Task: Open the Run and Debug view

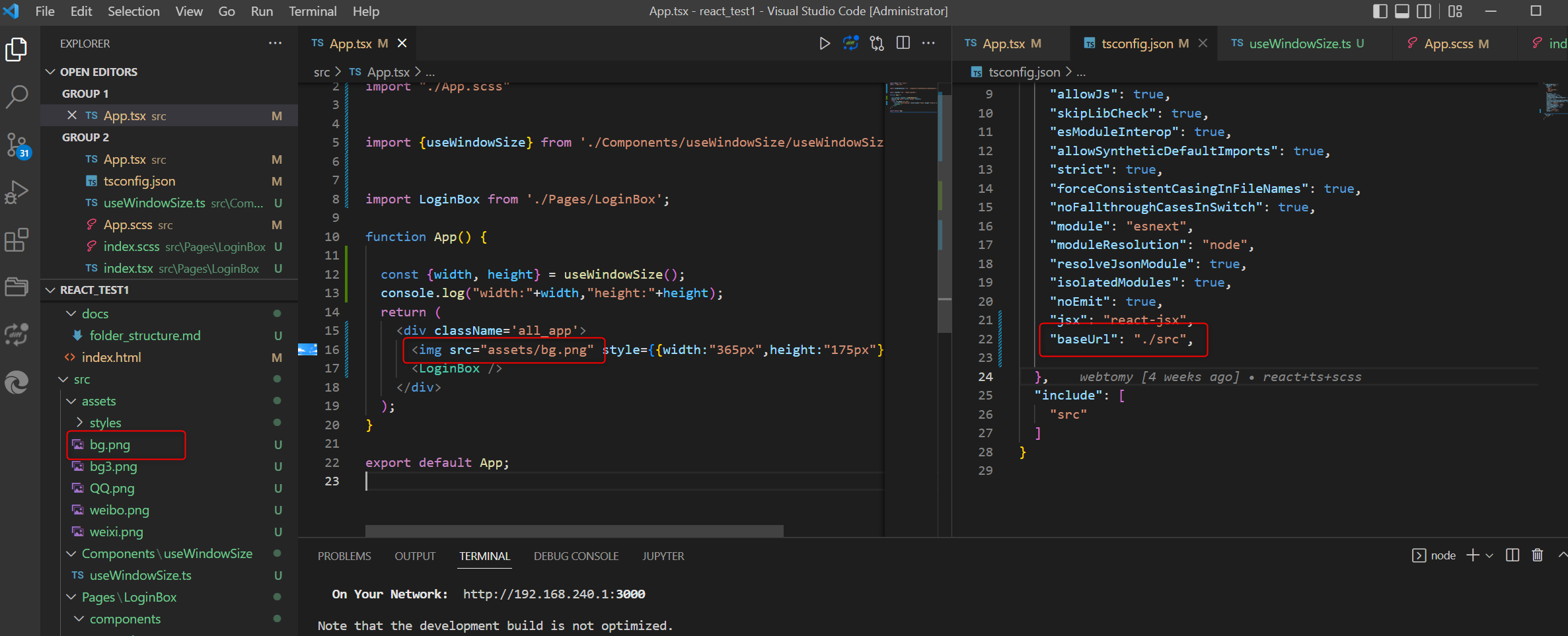Action: pos(17,192)
